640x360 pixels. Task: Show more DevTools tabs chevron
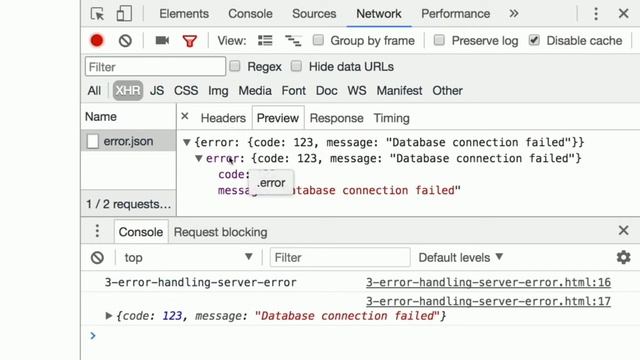point(514,13)
